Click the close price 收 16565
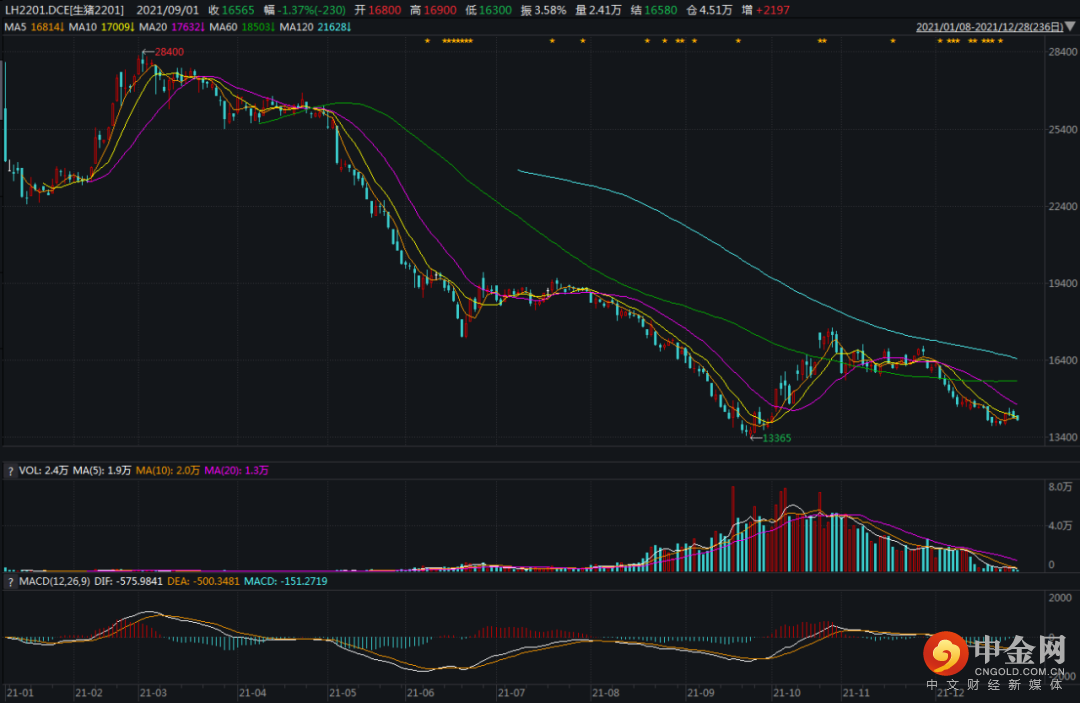This screenshot has height=703, width=1080. [231, 10]
